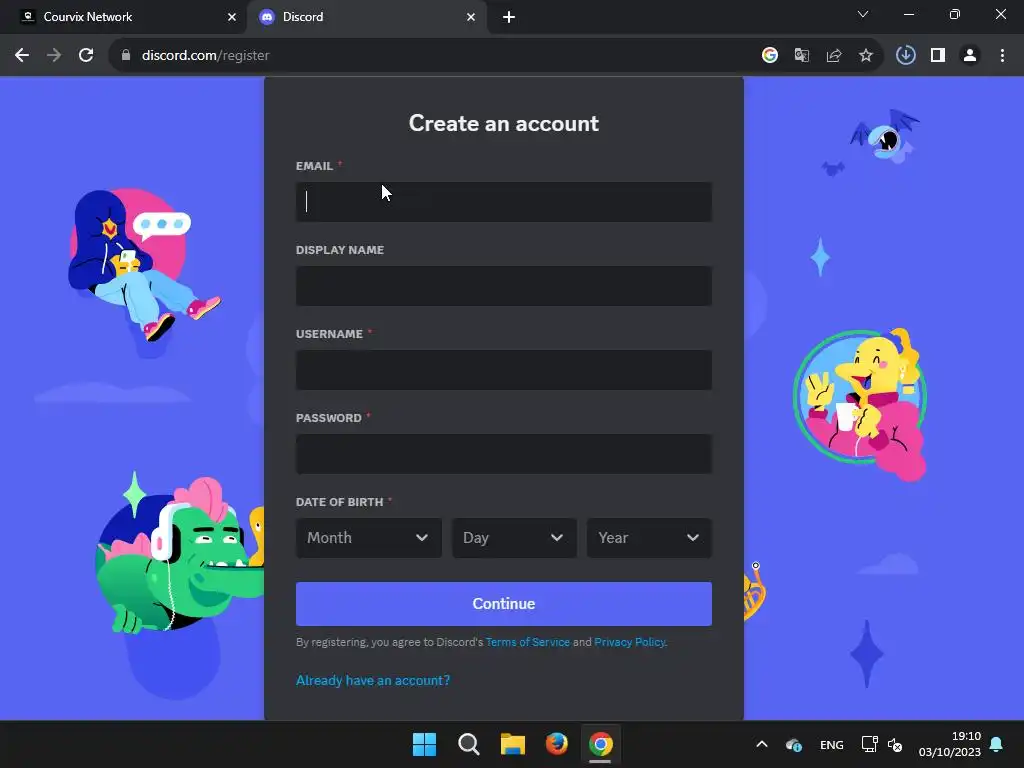Open the Privacy Policy link

[630, 642]
